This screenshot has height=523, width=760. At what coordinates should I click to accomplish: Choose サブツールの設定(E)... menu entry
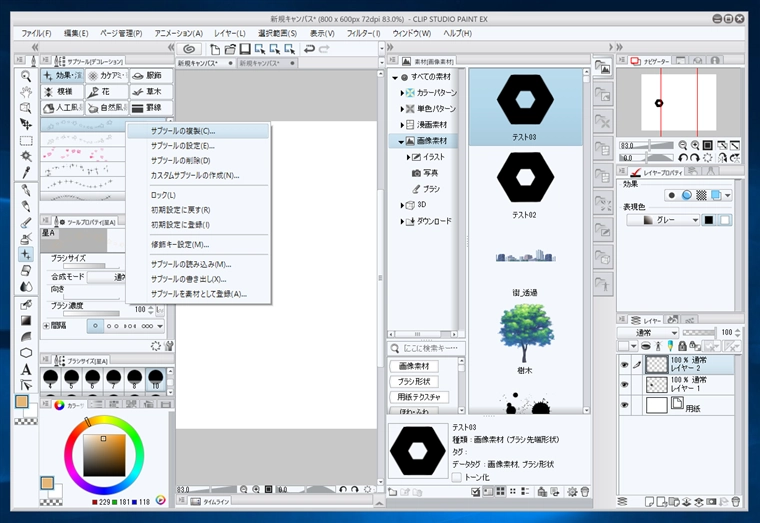(198, 145)
